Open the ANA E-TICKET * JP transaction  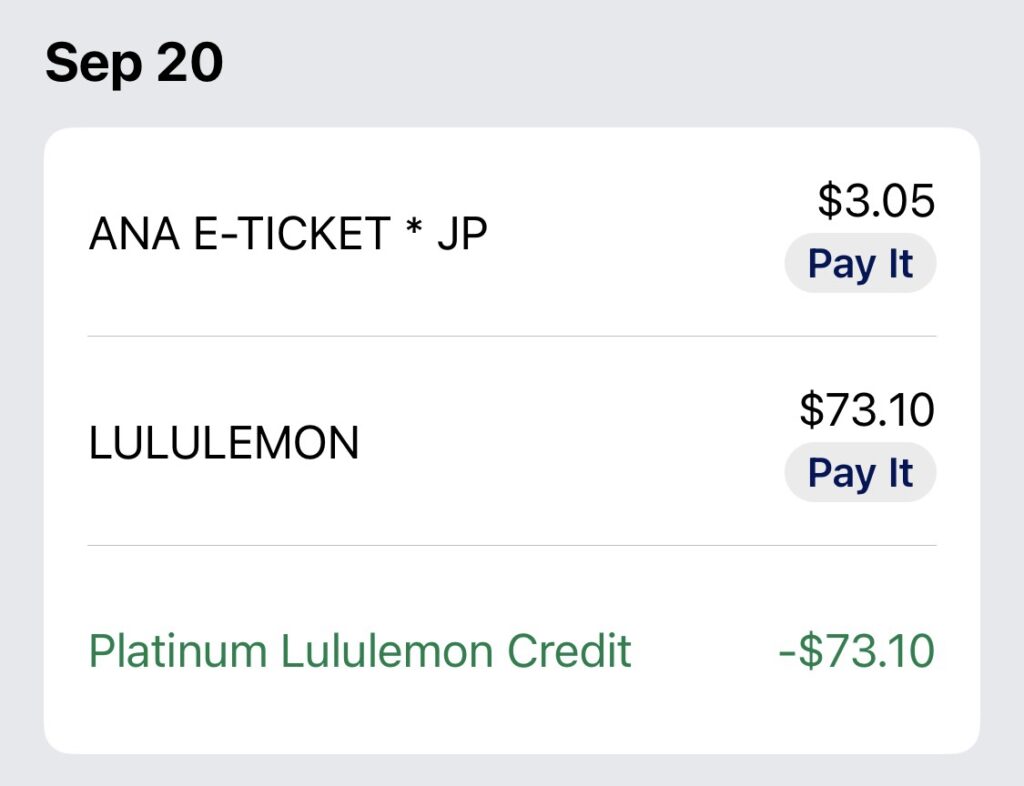pyautogui.click(x=288, y=234)
